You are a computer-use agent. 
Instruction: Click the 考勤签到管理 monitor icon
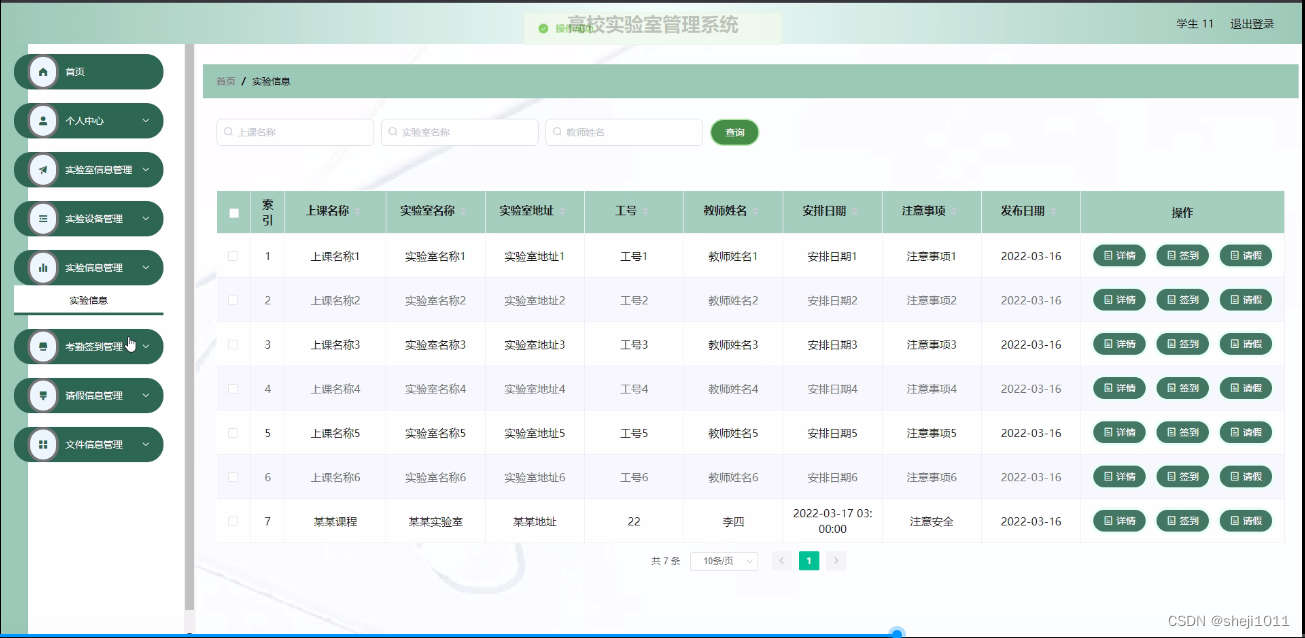pos(41,346)
